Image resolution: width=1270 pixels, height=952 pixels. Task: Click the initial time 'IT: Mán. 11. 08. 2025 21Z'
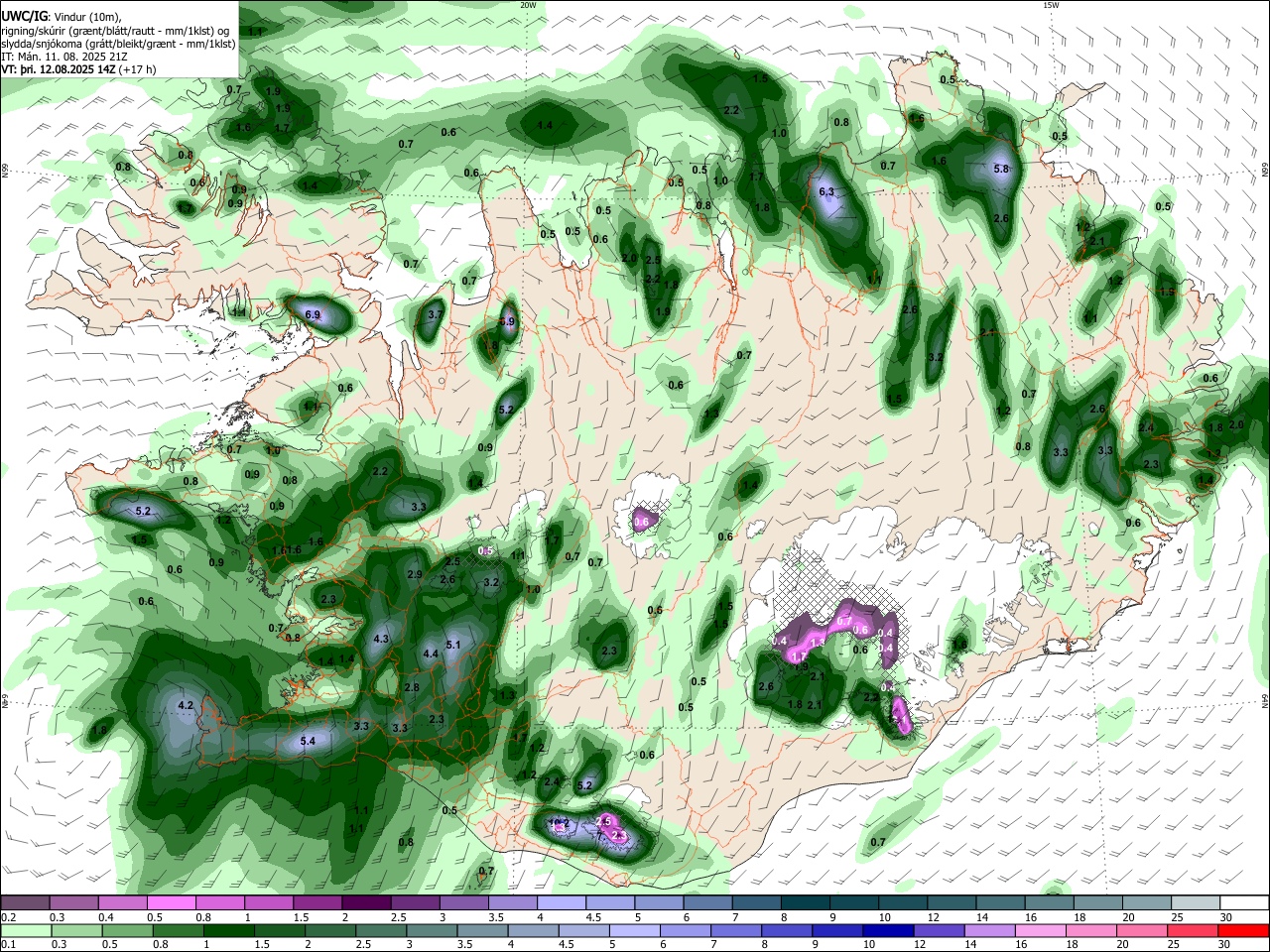click(63, 57)
